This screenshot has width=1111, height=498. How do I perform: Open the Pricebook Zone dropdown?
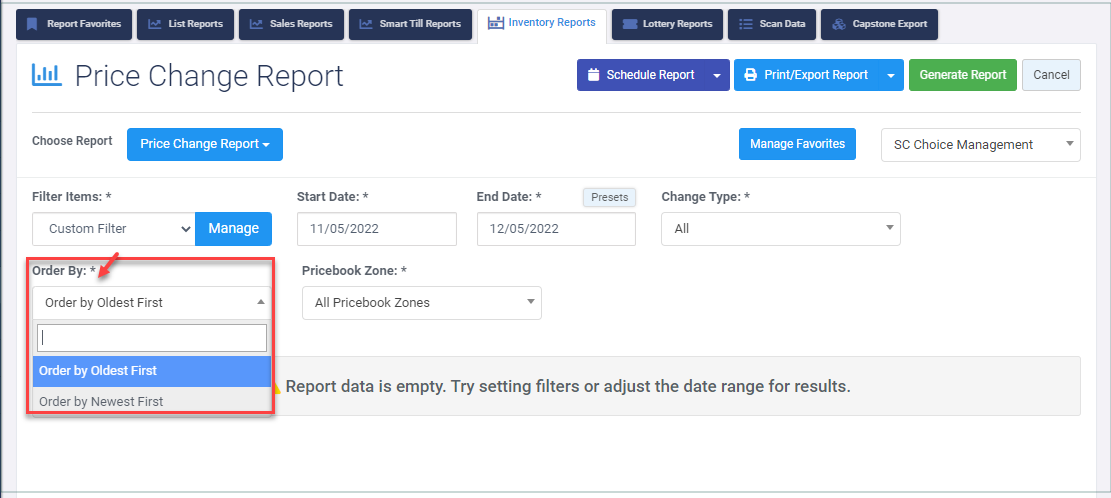pos(422,302)
